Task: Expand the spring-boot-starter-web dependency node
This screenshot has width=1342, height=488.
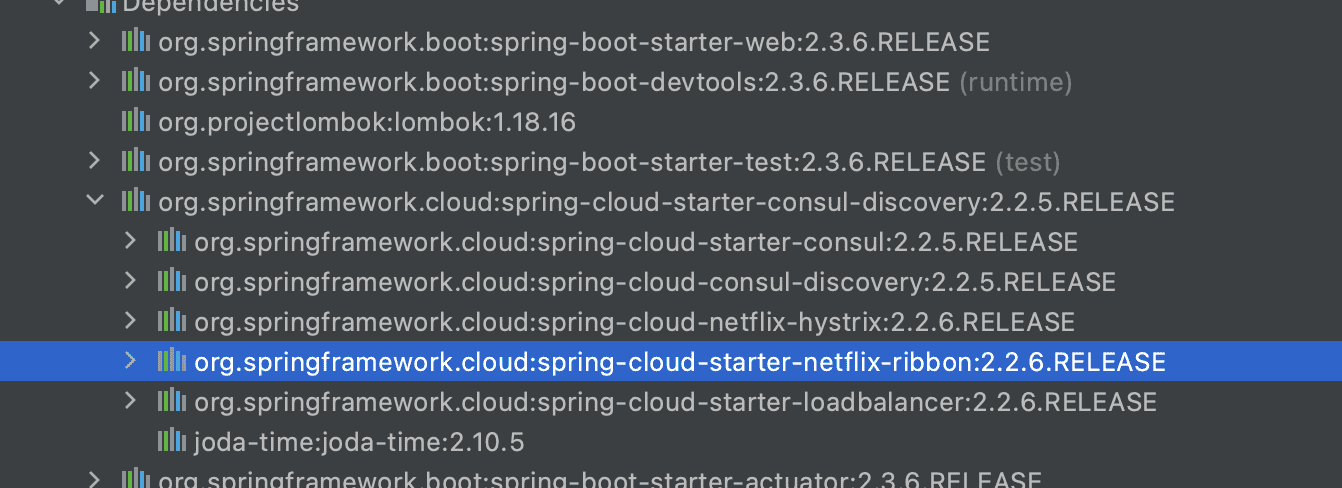Action: coord(94,41)
